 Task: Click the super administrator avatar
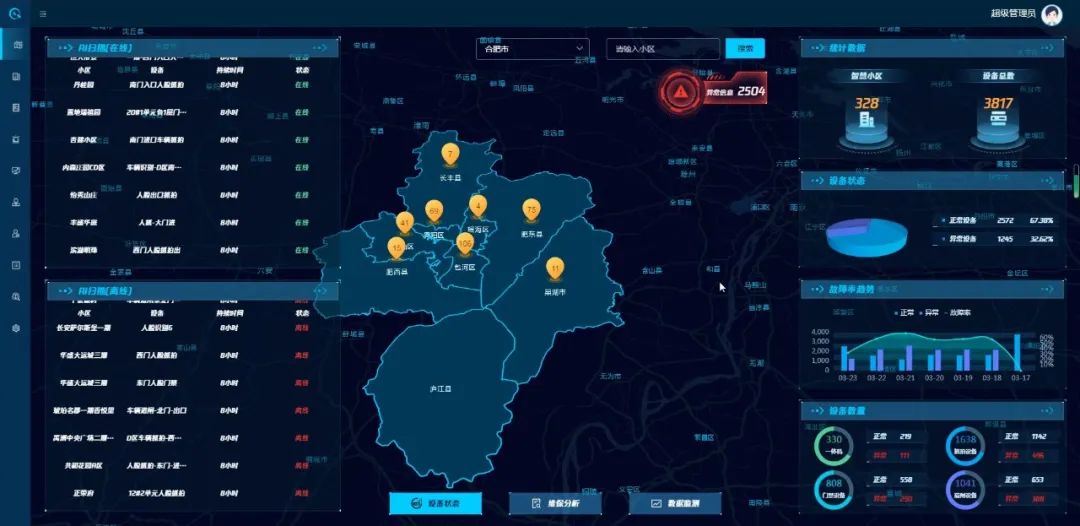pyautogui.click(x=1051, y=14)
